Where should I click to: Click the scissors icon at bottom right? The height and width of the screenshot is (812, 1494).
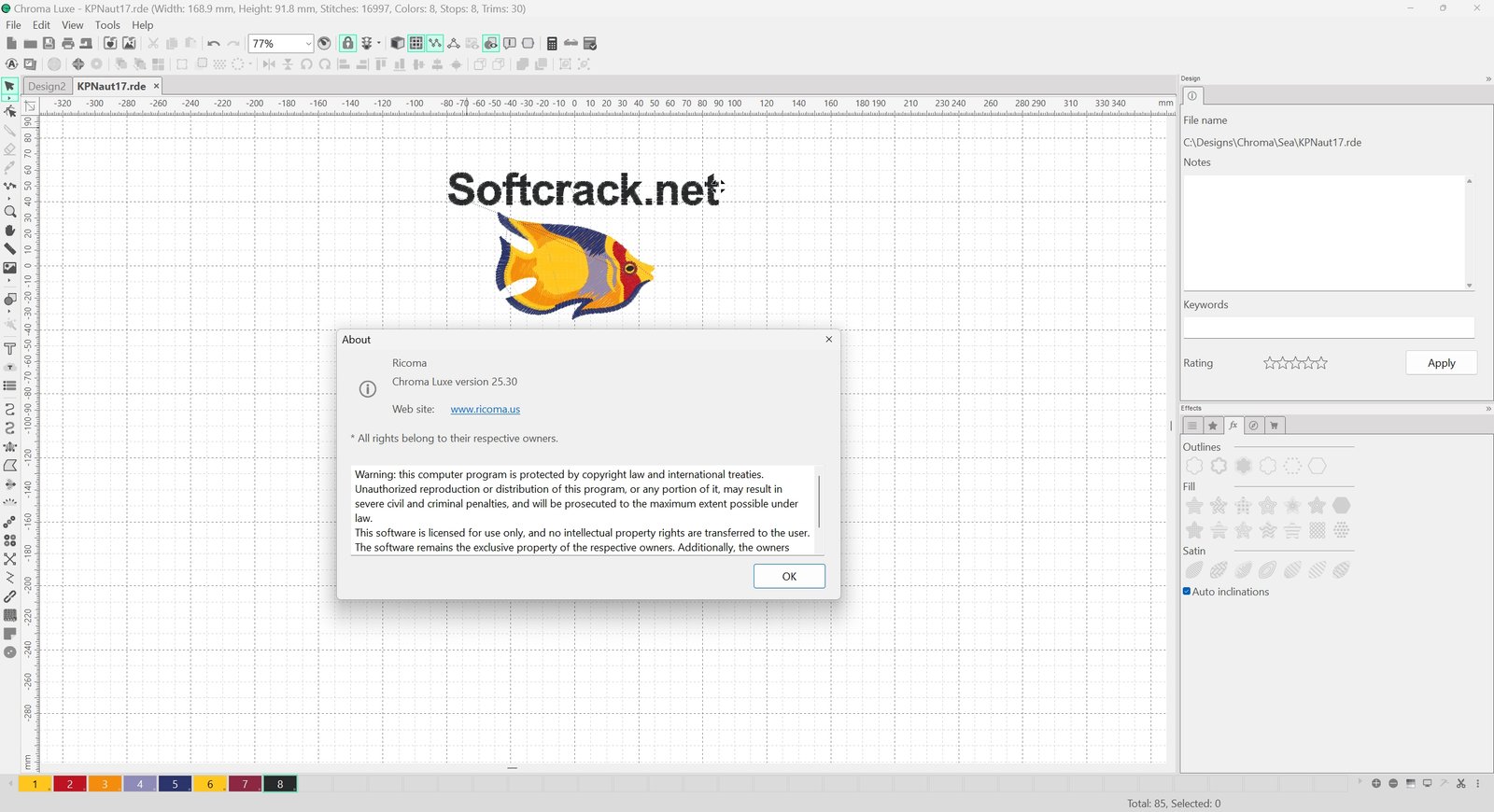(1460, 783)
